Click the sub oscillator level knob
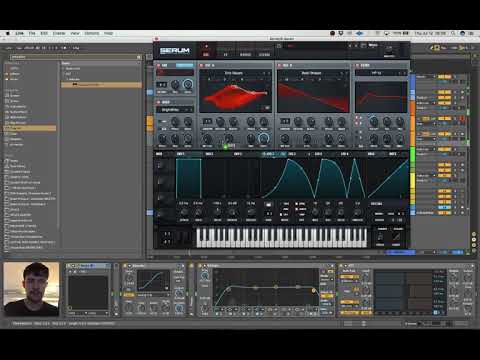480x360 pixels. 188,84
